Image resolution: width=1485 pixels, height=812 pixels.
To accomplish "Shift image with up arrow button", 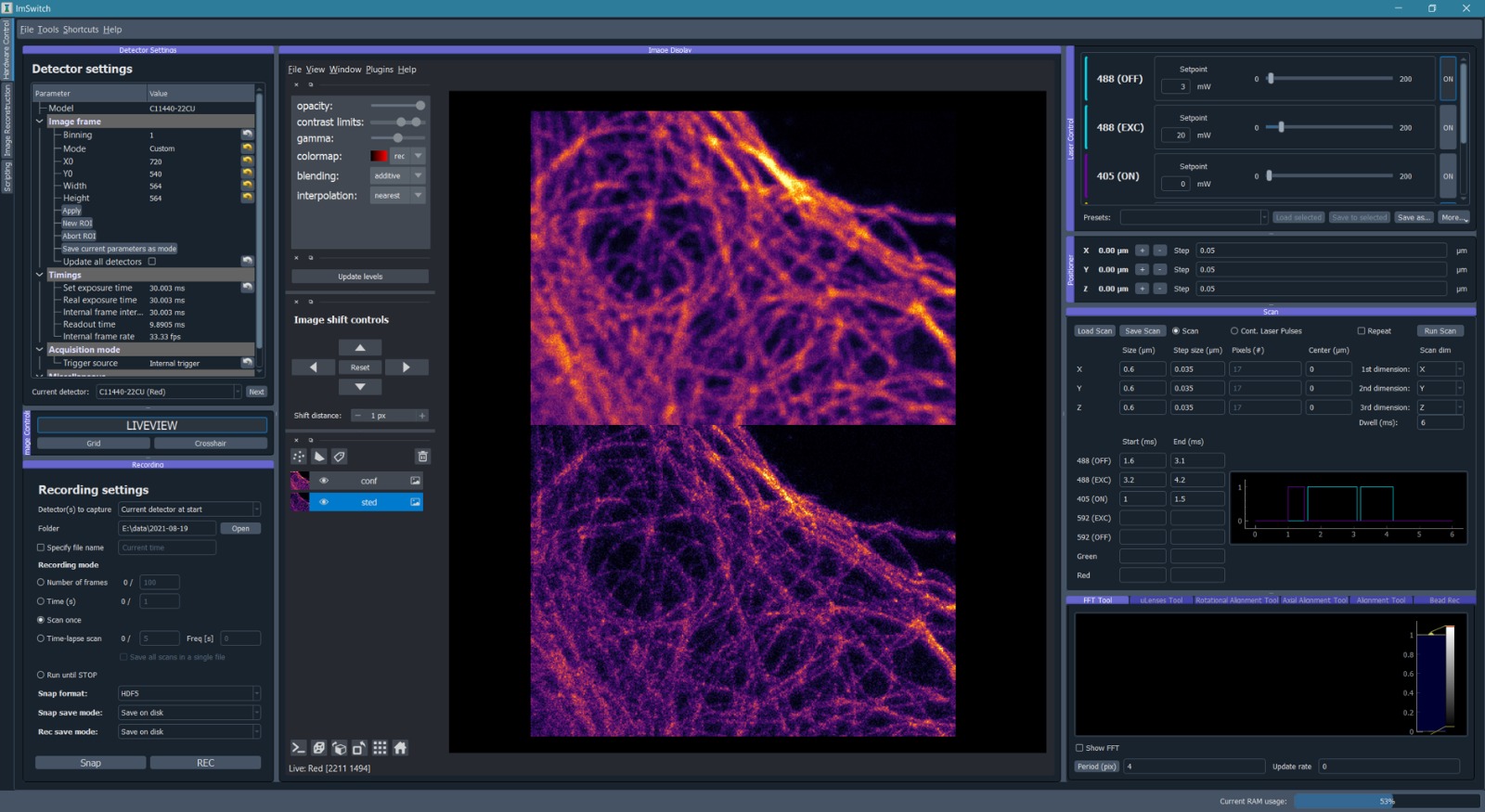I will tap(360, 347).
